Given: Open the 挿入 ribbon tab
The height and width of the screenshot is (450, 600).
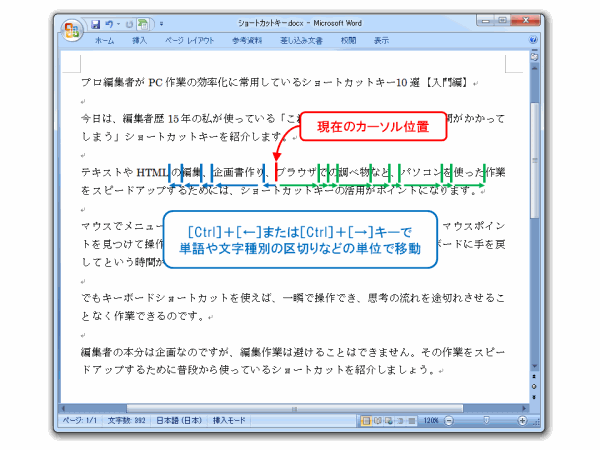Looking at the screenshot, I should (x=139, y=40).
